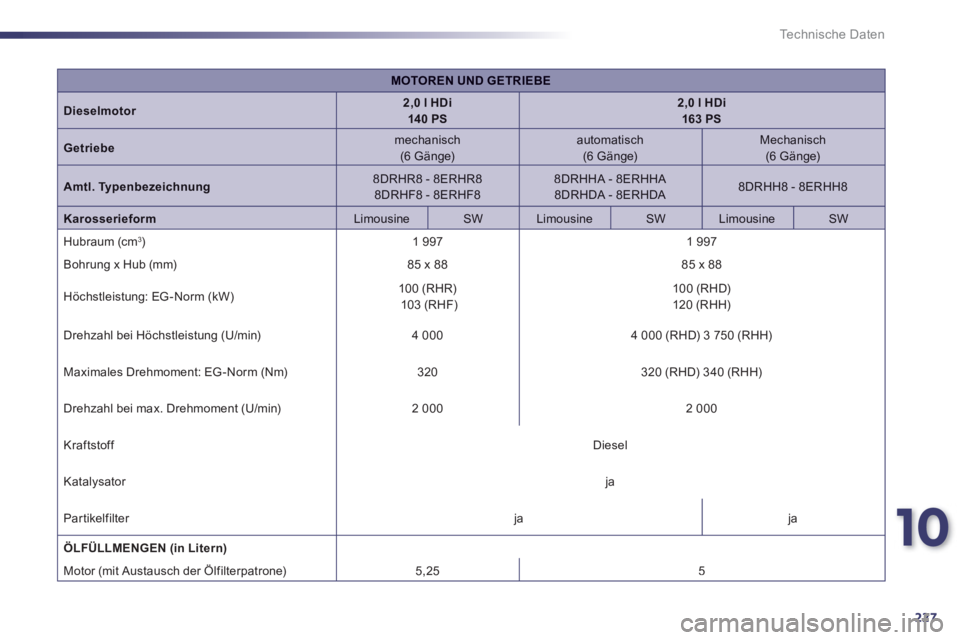The image size is (960, 640).
Task: Select the 'ÖLFÜLLMENGEN (in Litern)' heading
Action: [145, 548]
